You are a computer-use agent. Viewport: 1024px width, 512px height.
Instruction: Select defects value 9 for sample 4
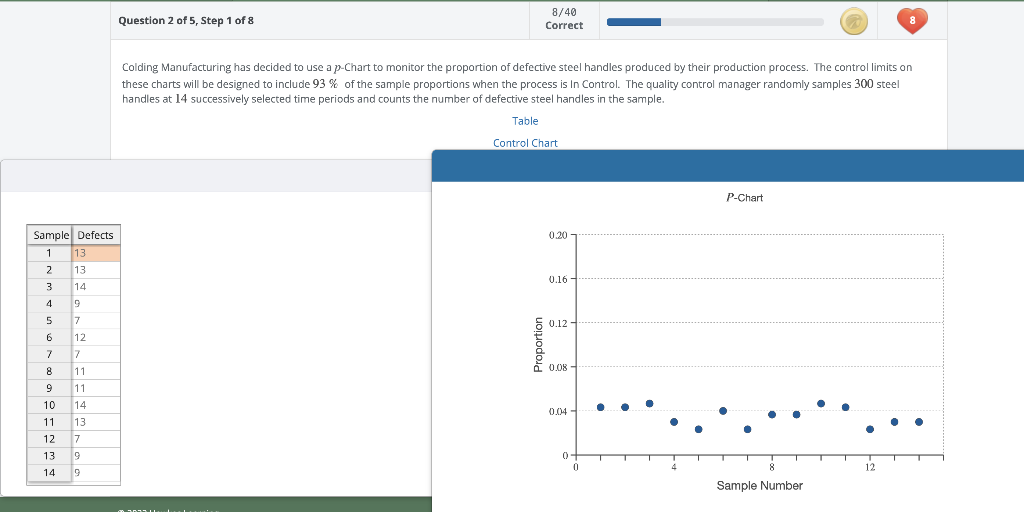pyautogui.click(x=96, y=304)
